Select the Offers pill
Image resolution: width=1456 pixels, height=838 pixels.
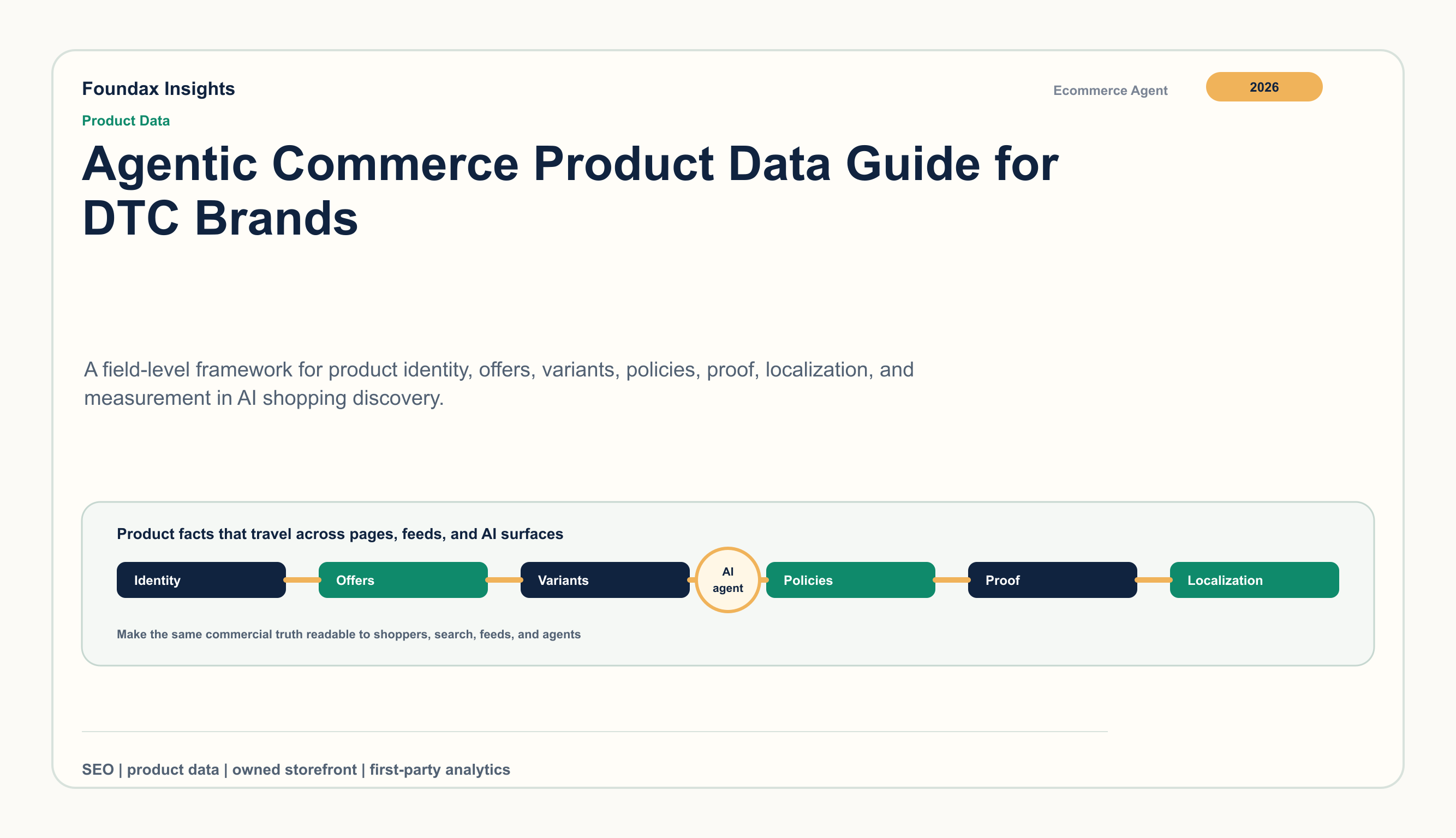[403, 579]
